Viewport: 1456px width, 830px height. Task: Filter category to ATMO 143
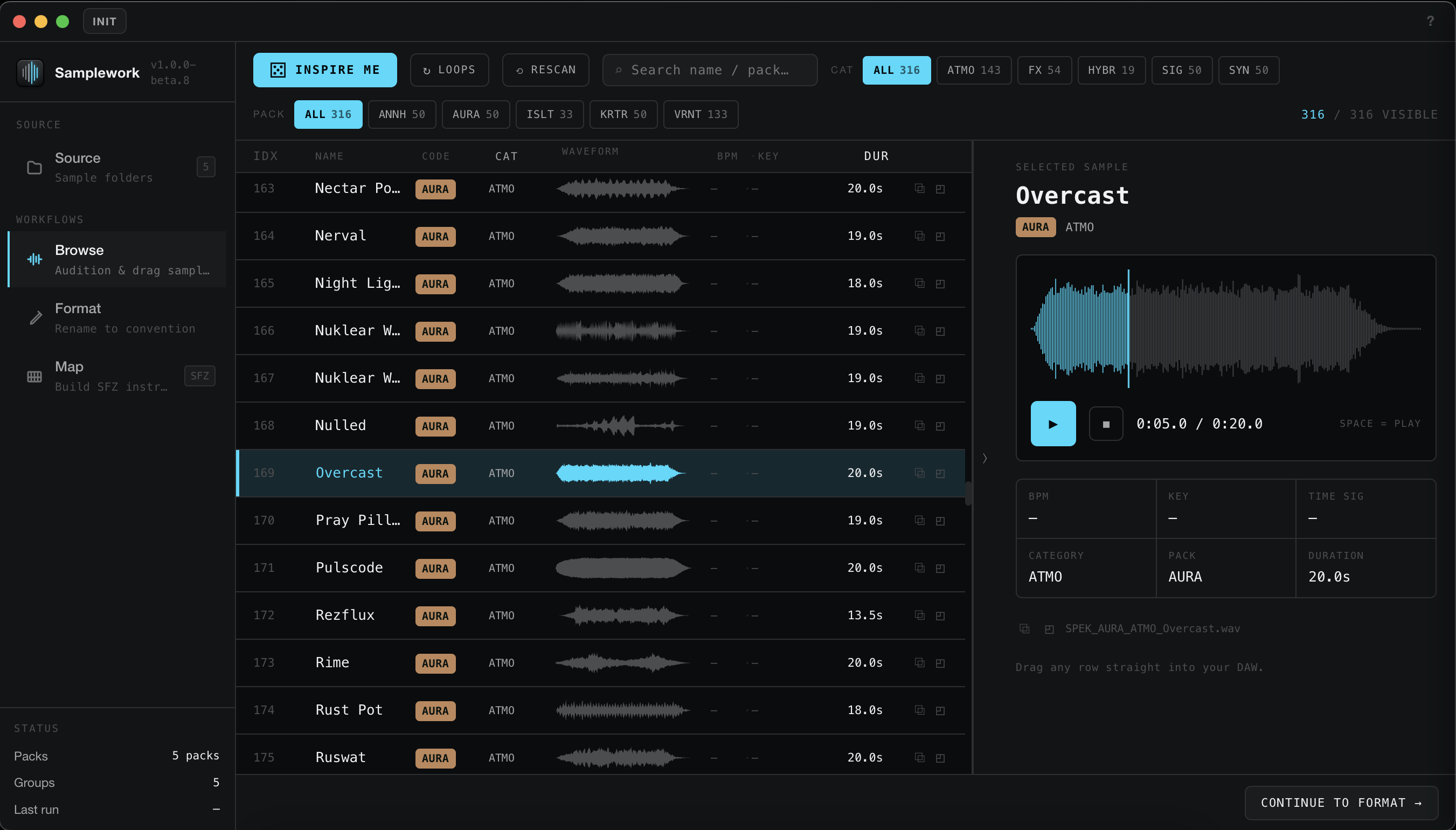point(973,70)
